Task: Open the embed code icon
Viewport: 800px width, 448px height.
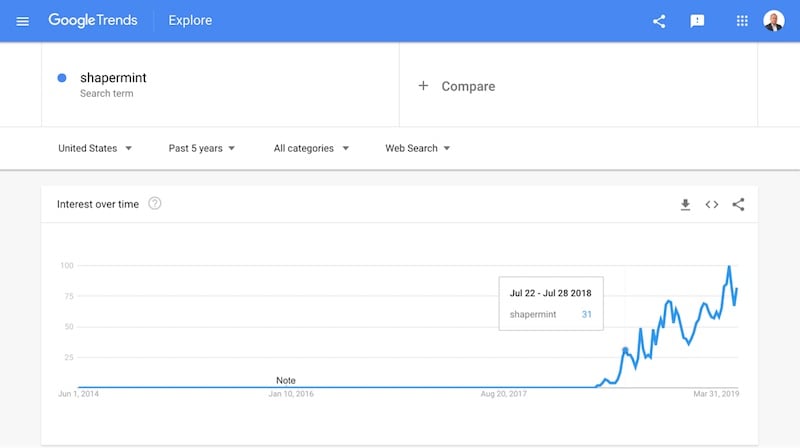Action: pos(712,205)
